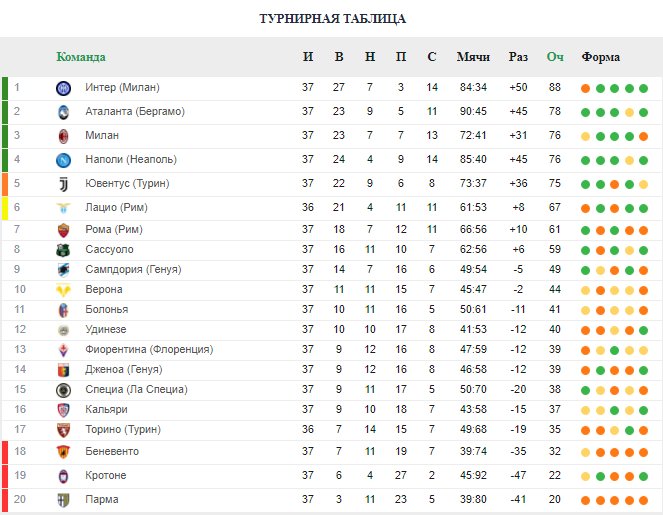
Task: Click the Genoa club crest
Action: (x=63, y=370)
